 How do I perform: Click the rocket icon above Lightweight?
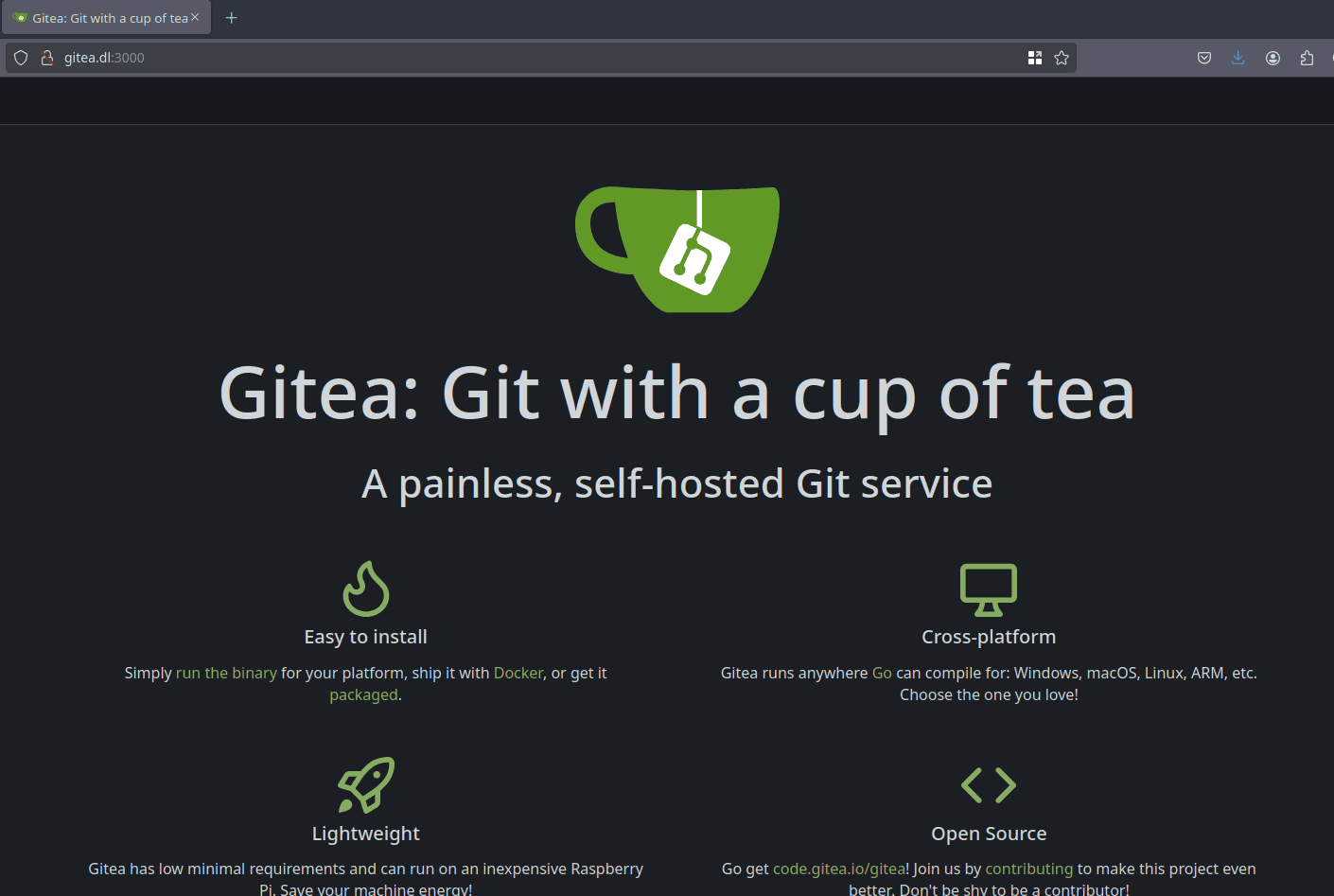[x=366, y=784]
